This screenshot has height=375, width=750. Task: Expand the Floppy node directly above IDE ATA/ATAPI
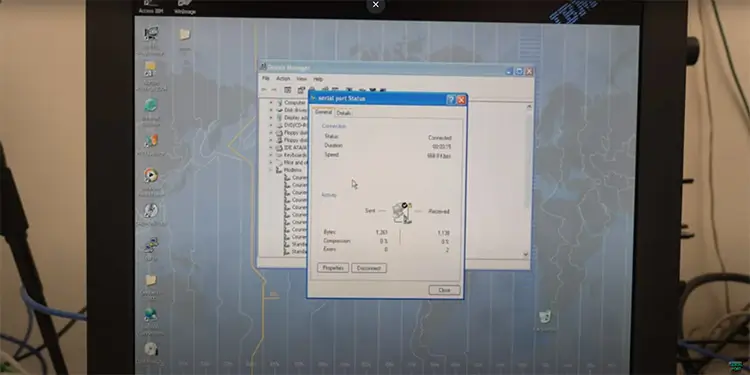(271, 140)
